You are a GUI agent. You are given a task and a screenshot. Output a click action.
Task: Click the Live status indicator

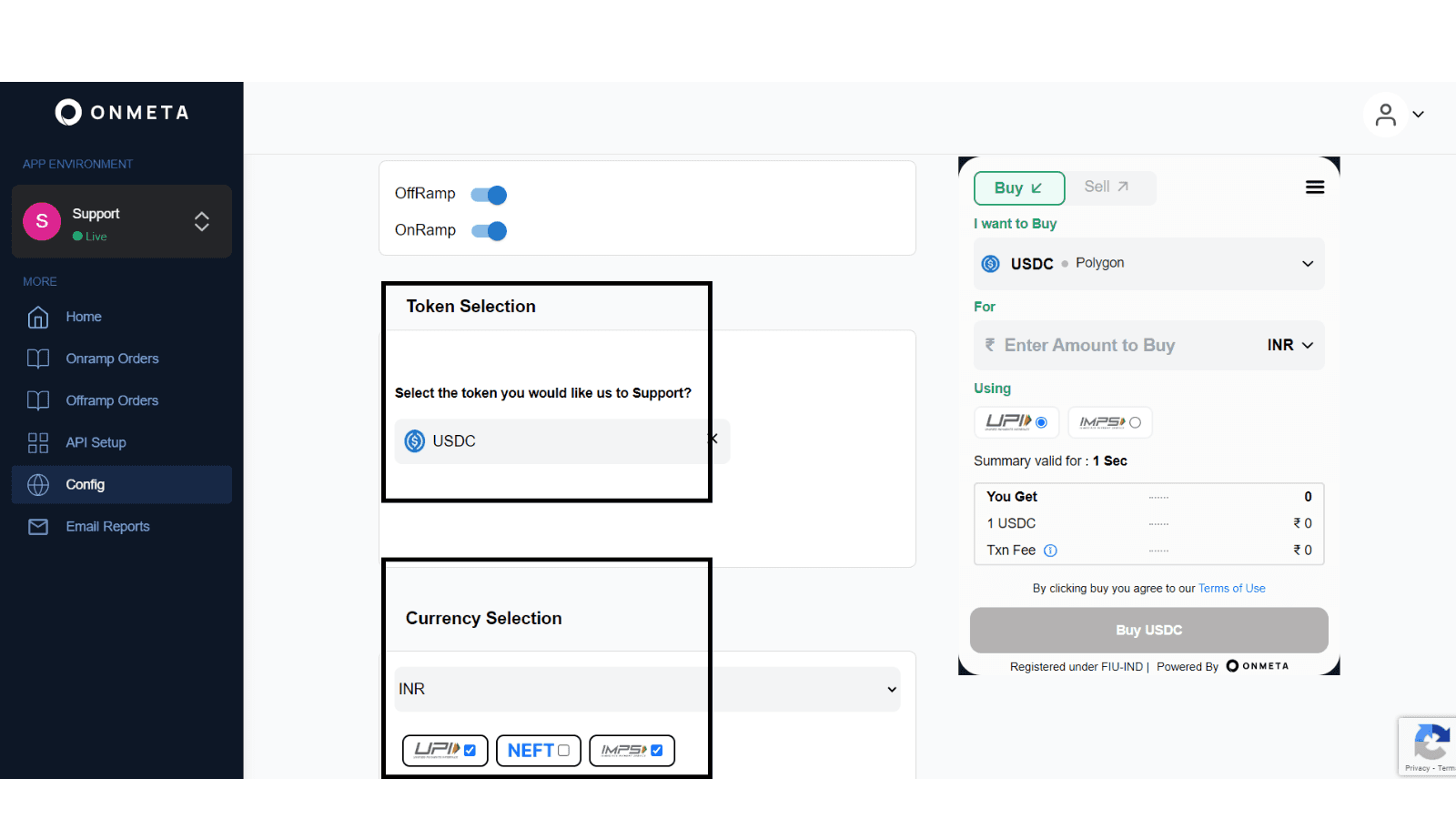[x=90, y=237]
